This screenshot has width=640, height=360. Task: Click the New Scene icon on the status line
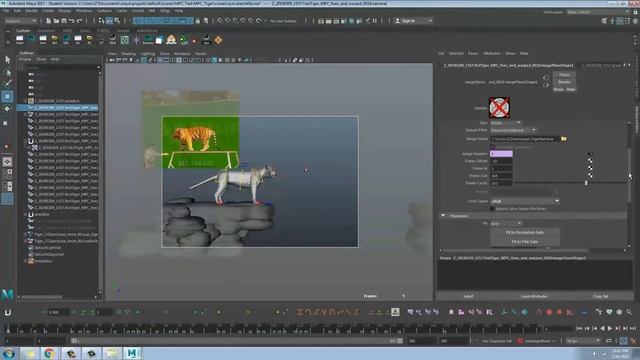coord(49,21)
